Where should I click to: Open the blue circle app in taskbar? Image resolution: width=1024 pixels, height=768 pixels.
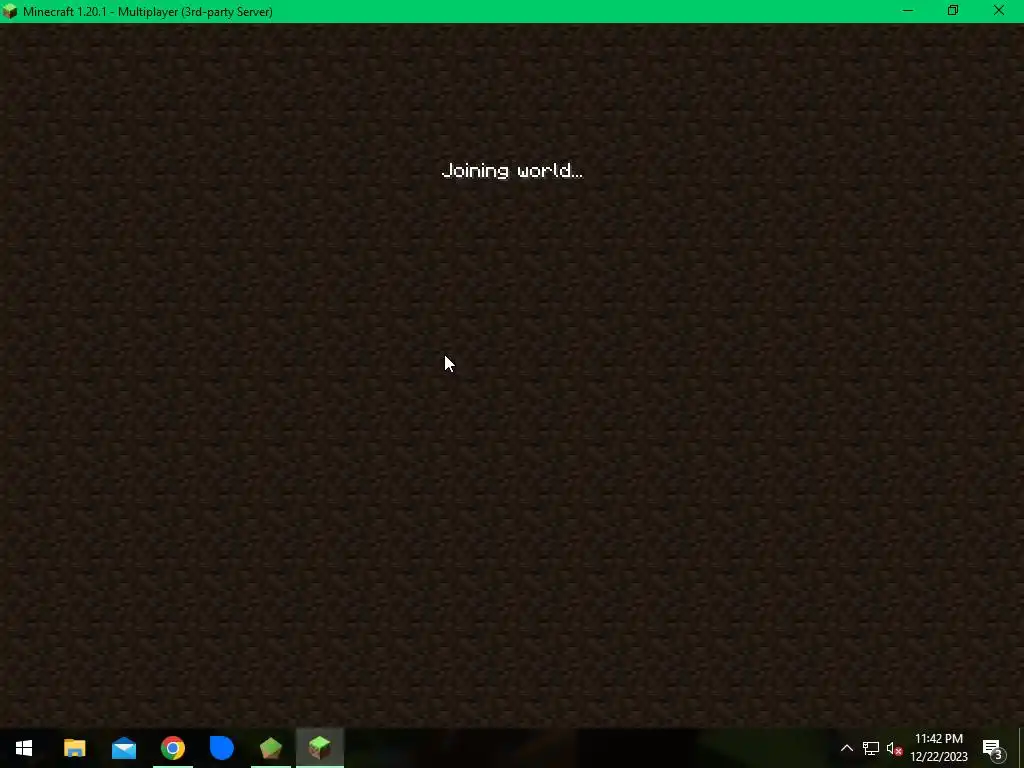point(222,748)
